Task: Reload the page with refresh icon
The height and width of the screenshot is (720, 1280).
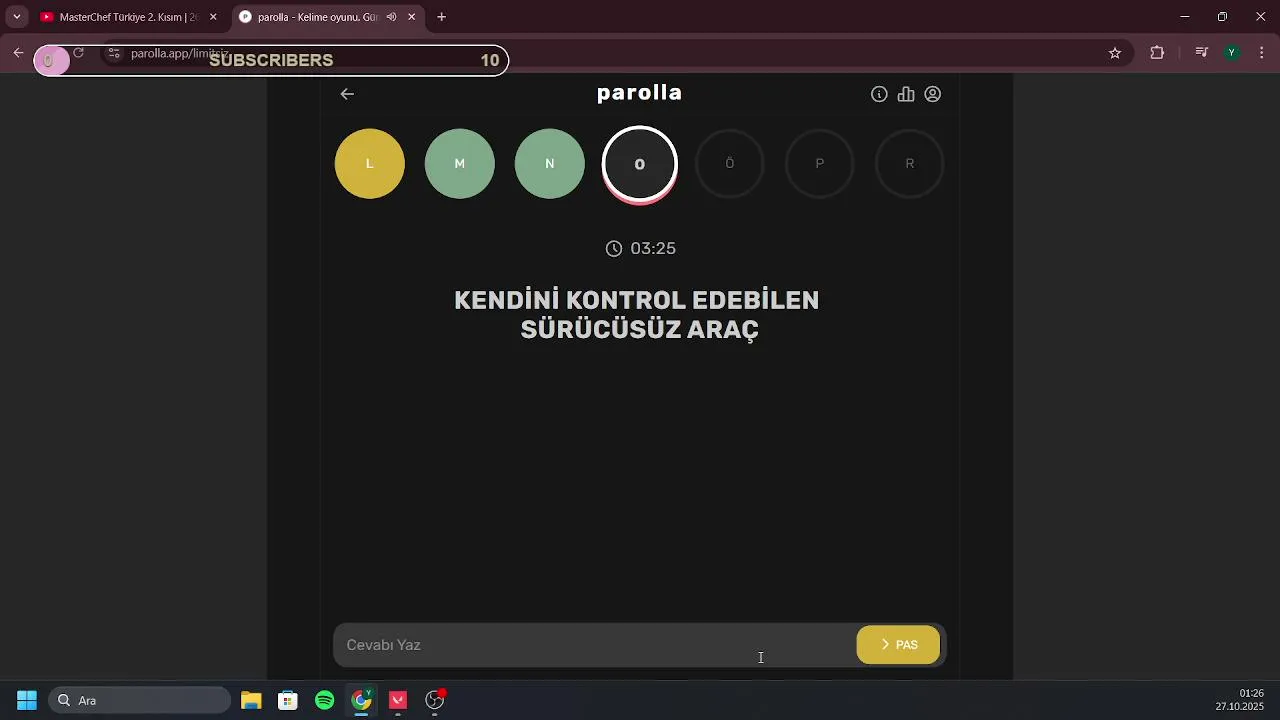Action: click(78, 53)
